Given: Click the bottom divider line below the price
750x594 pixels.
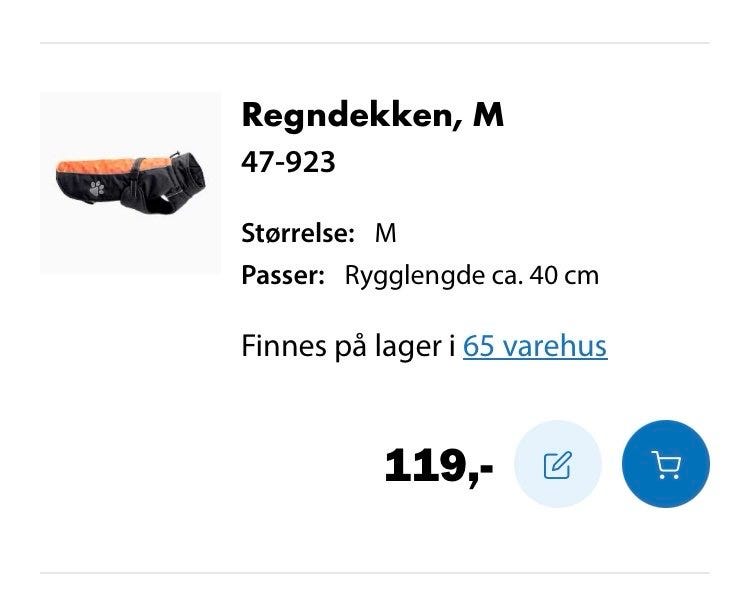Looking at the screenshot, I should (375, 572).
